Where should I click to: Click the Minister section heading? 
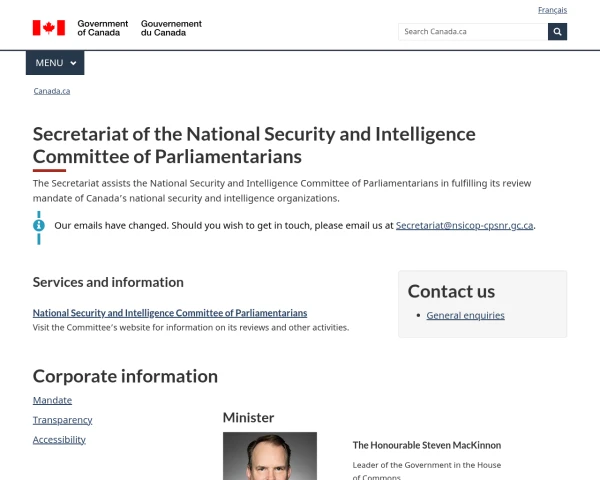(248, 417)
